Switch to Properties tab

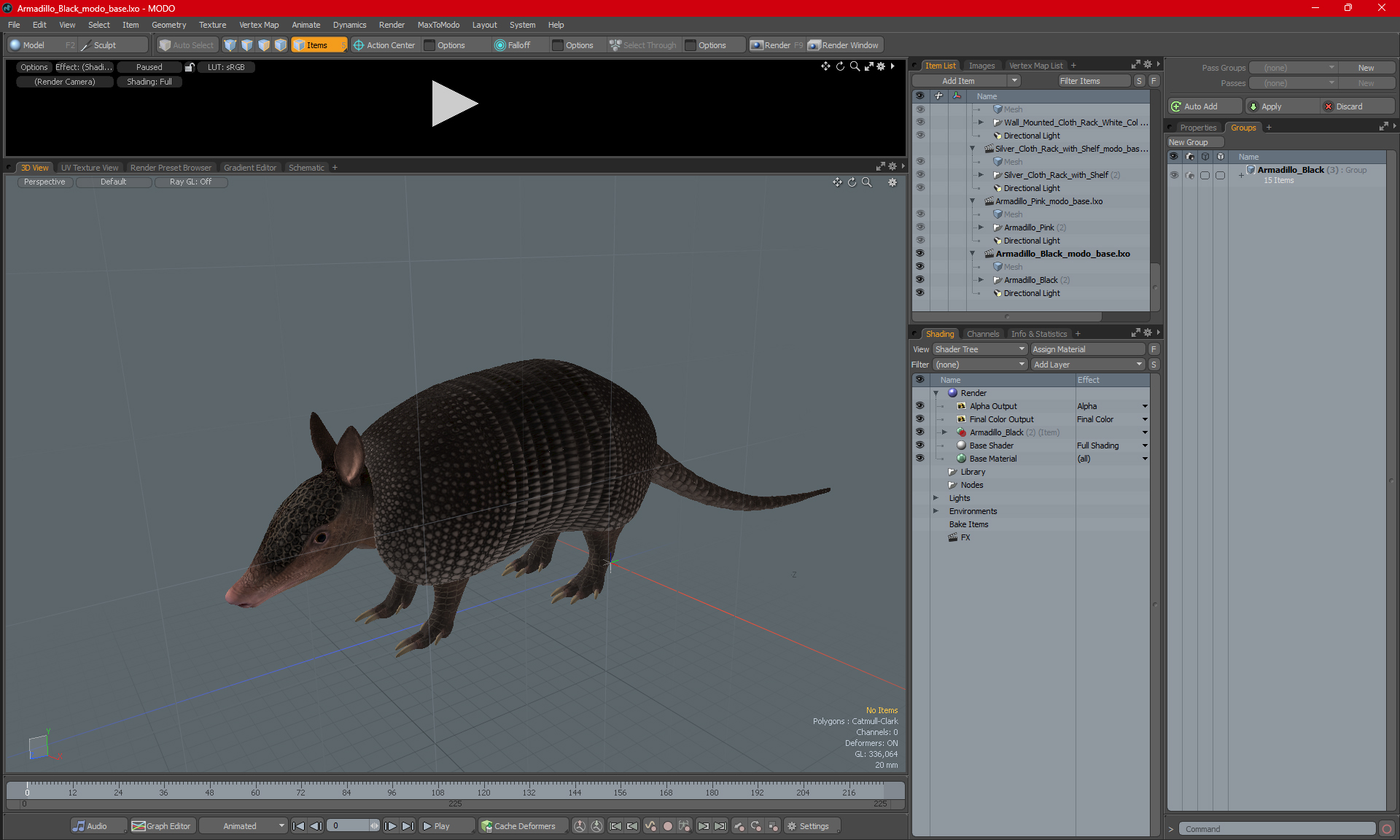(x=1198, y=128)
